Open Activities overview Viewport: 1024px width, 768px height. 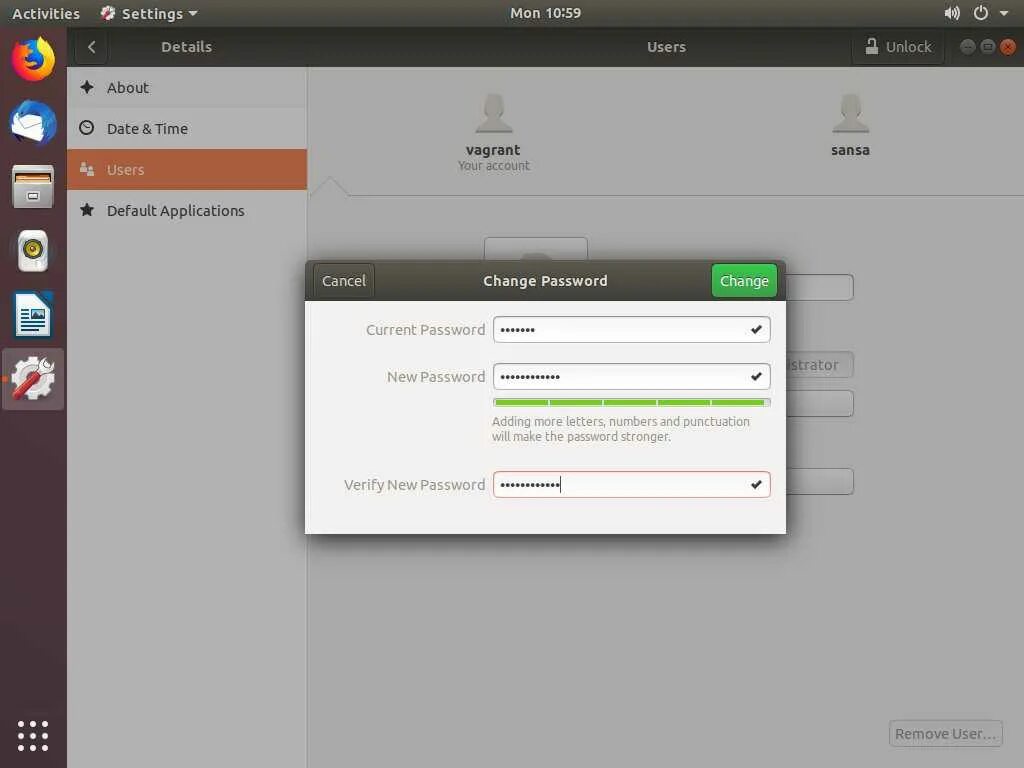tap(46, 13)
